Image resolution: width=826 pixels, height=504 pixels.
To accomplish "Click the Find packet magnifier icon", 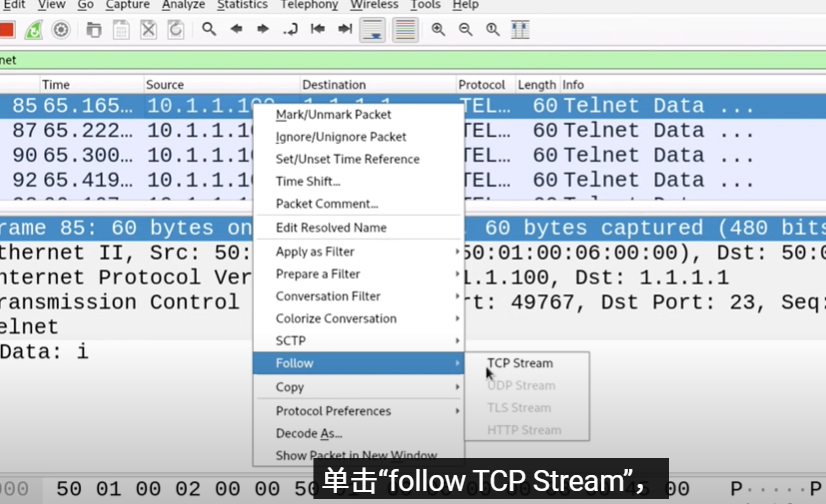I will [209, 29].
